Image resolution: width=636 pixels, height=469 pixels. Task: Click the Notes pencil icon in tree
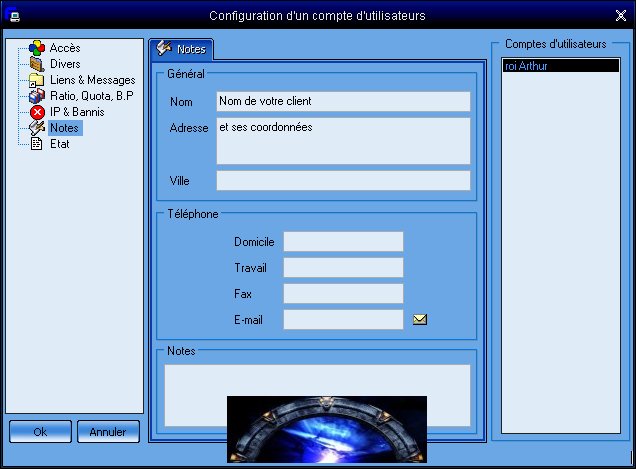point(37,128)
